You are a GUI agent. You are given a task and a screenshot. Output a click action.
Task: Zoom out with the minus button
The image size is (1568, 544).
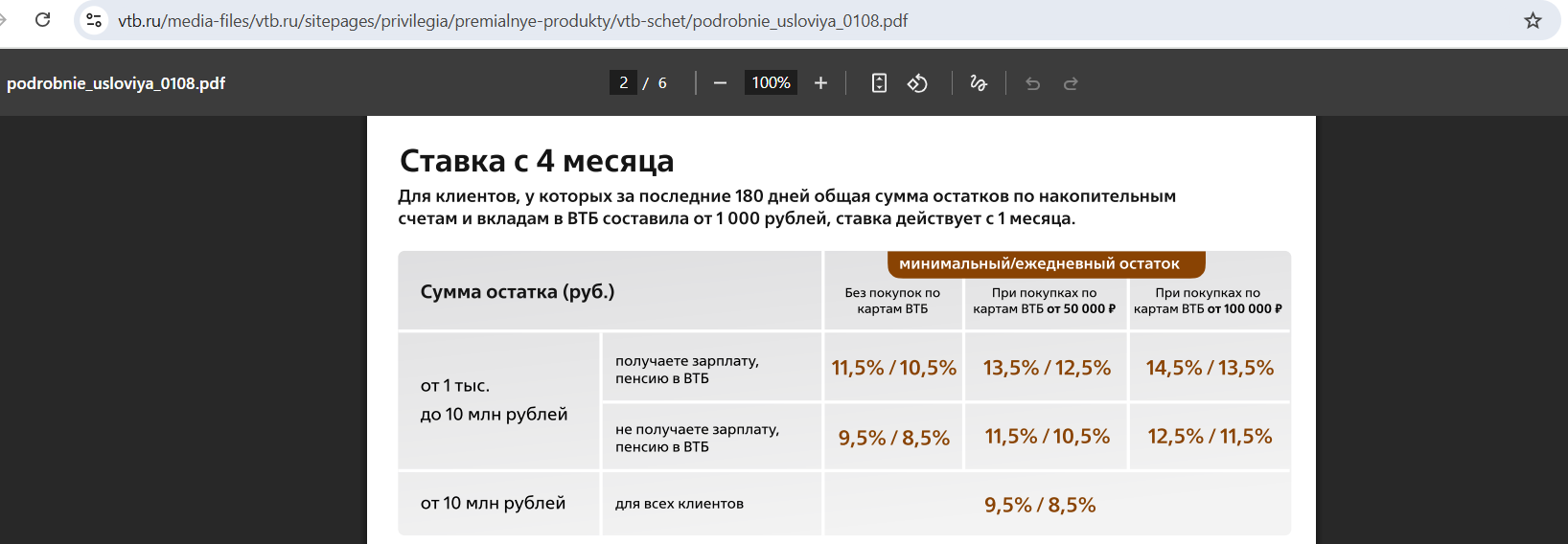720,83
